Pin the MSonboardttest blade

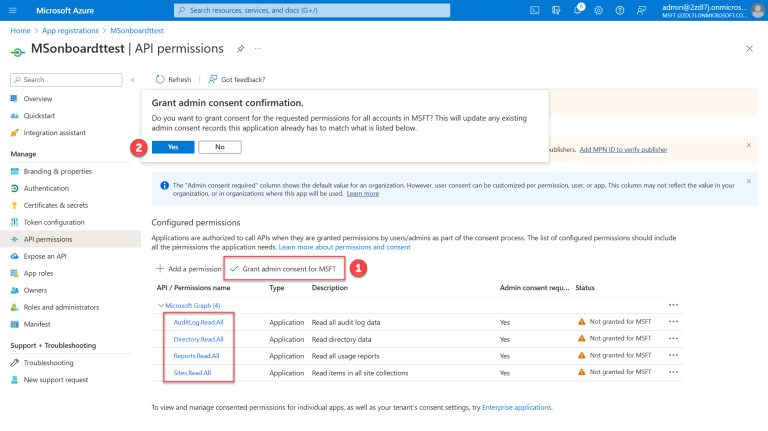(240, 48)
